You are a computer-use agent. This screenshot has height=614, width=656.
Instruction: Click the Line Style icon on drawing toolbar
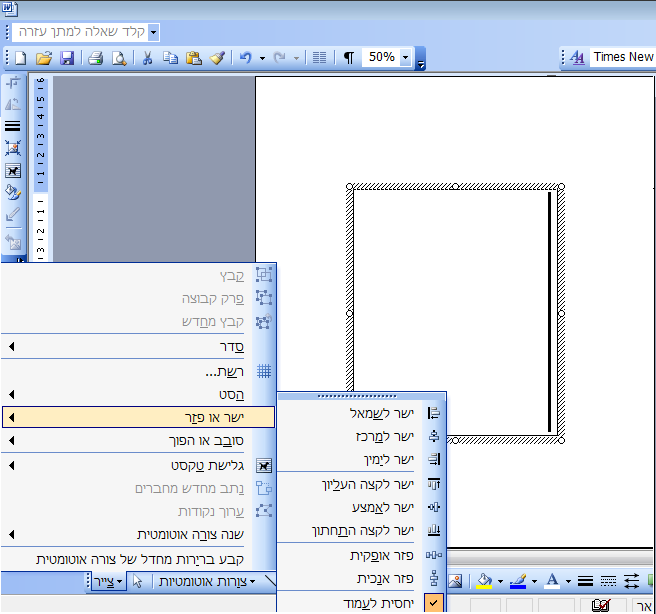pyautogui.click(x=585, y=581)
